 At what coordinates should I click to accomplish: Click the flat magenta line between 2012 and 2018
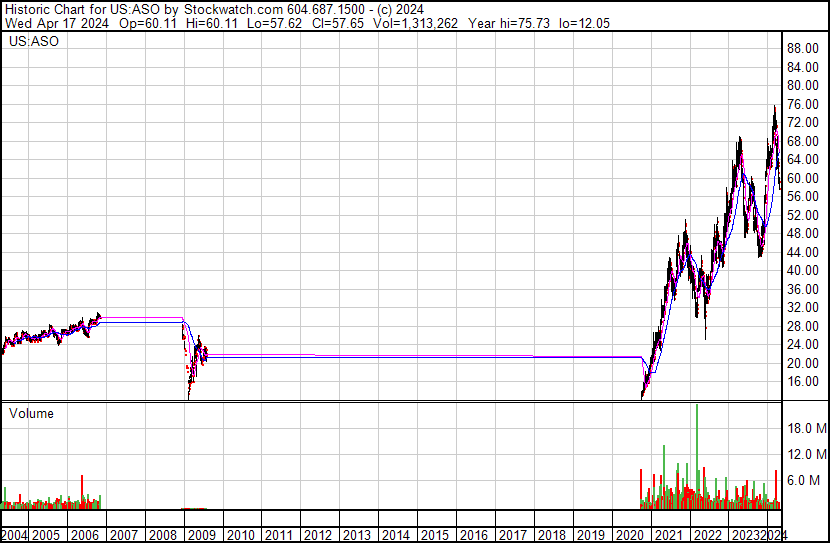(430, 355)
